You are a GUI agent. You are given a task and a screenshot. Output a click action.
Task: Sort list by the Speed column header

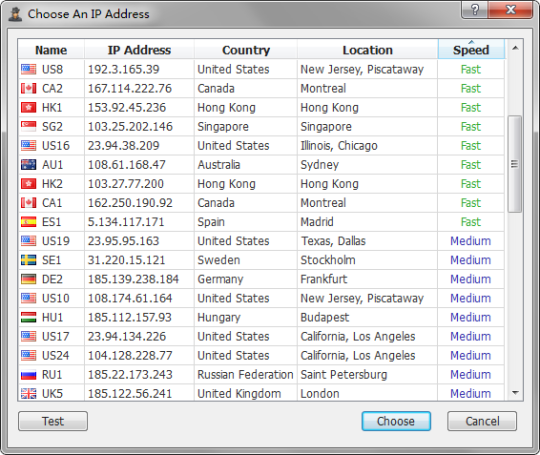pyautogui.click(x=471, y=50)
